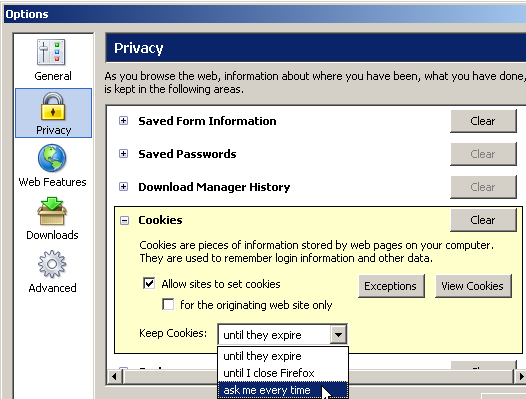Expand the Saved Passwords section
The width and height of the screenshot is (526, 399).
coord(123,154)
